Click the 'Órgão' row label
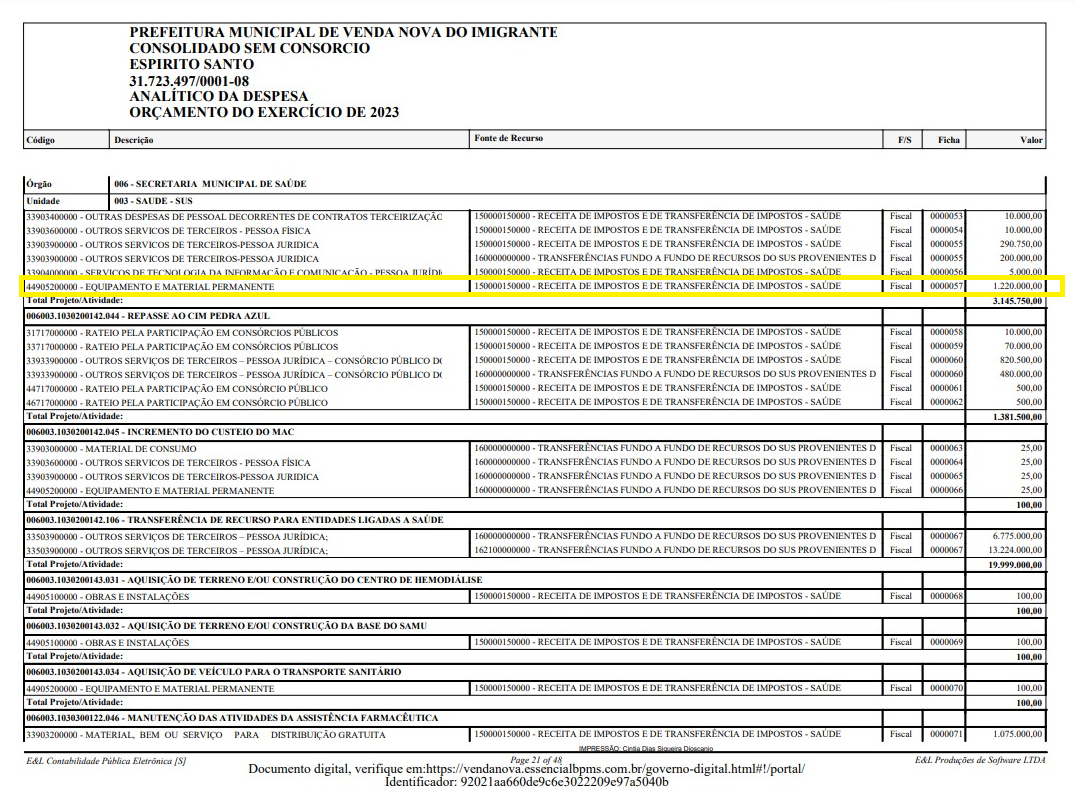 [39, 184]
